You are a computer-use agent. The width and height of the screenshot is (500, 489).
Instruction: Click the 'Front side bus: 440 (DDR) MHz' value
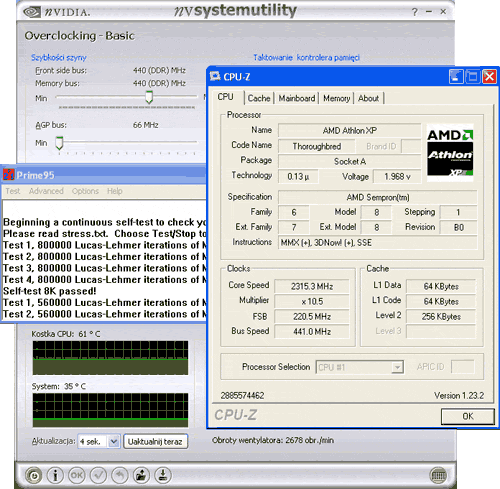click(159, 70)
